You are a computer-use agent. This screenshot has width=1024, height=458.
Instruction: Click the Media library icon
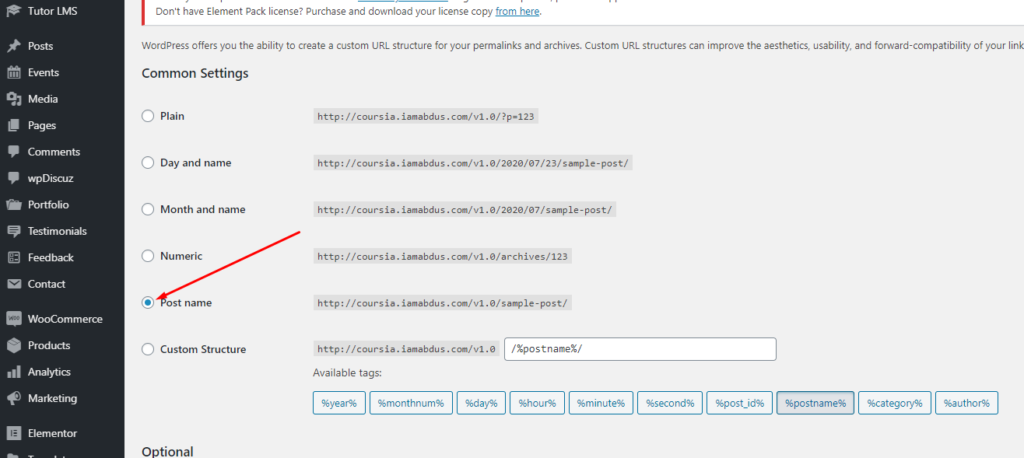pyautogui.click(x=13, y=99)
